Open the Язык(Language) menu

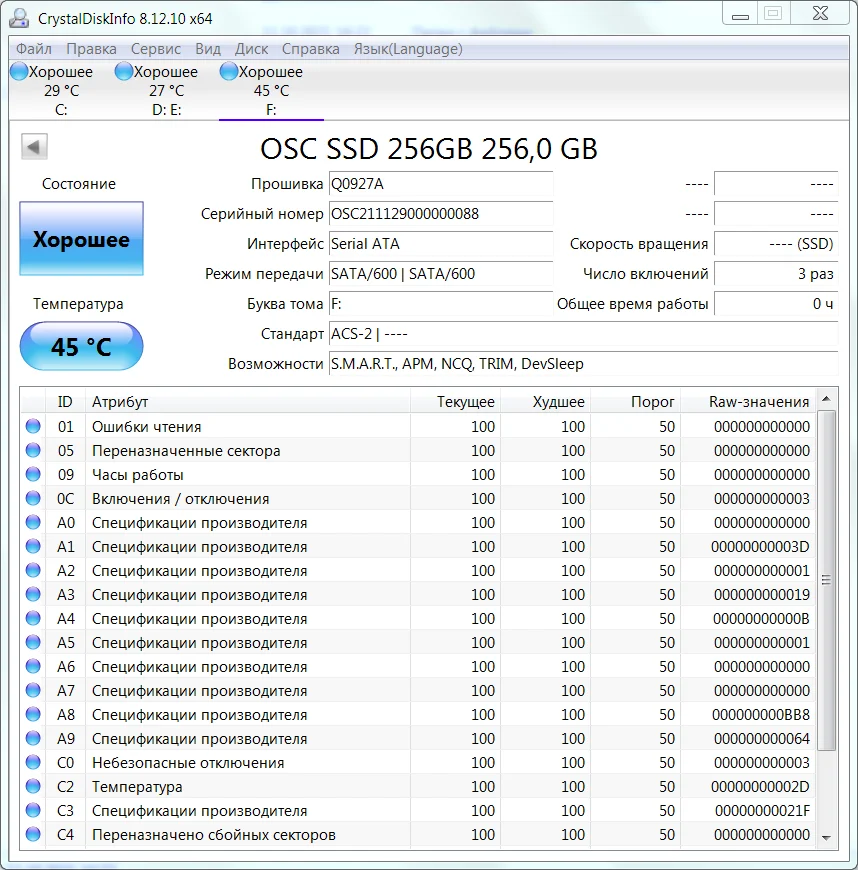click(408, 49)
